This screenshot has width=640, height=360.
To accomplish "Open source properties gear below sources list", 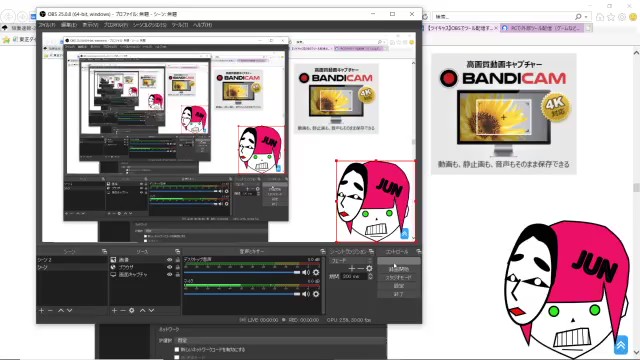I will 131,311.
